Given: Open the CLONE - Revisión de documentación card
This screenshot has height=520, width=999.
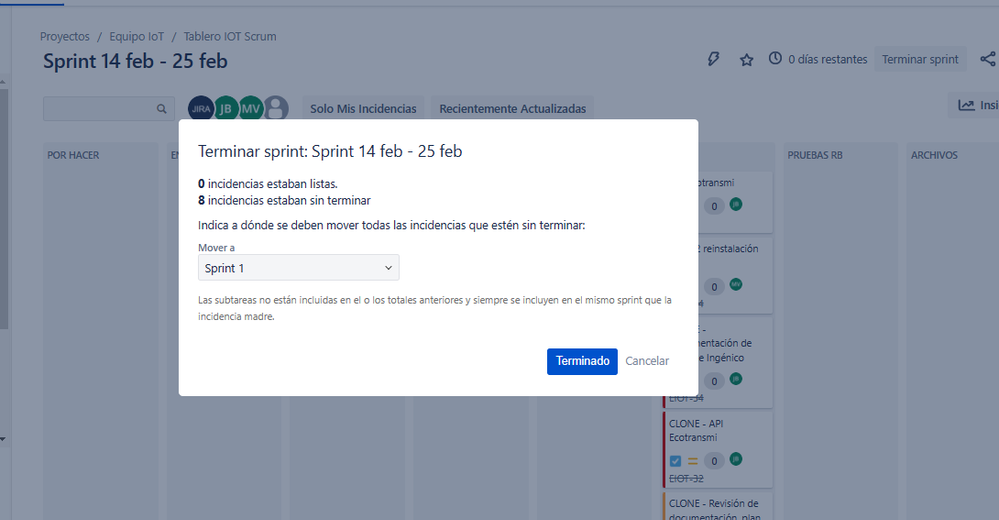Looking at the screenshot, I should click(717, 507).
